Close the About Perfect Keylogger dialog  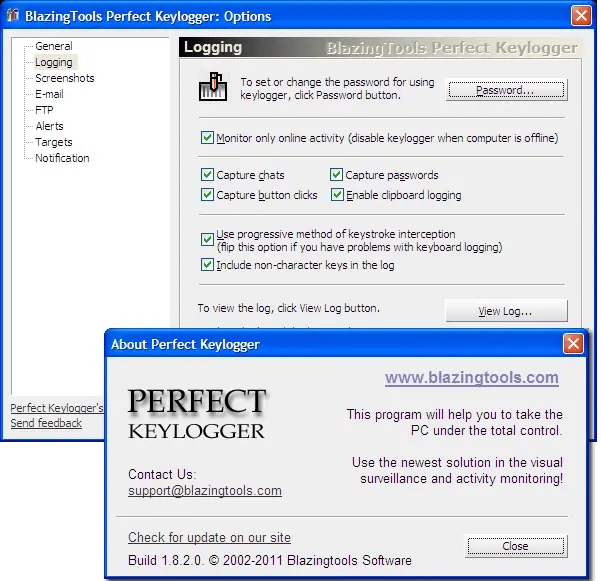point(515,546)
